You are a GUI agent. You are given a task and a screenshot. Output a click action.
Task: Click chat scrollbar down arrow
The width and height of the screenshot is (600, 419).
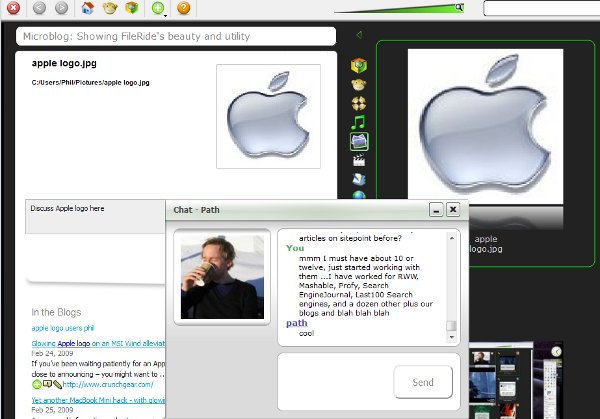click(x=452, y=337)
